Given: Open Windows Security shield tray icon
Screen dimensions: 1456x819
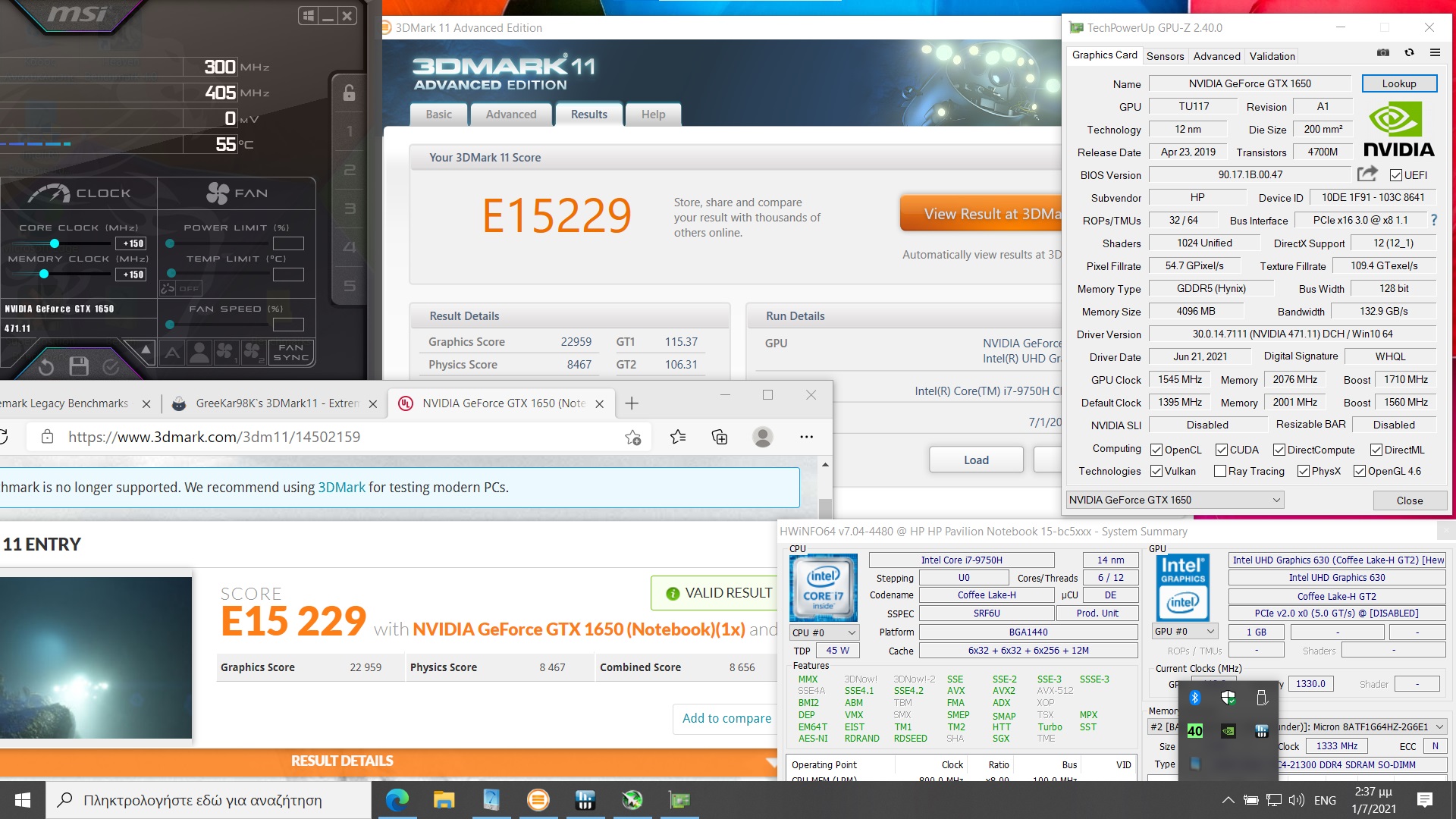Looking at the screenshot, I should click(x=1228, y=698).
